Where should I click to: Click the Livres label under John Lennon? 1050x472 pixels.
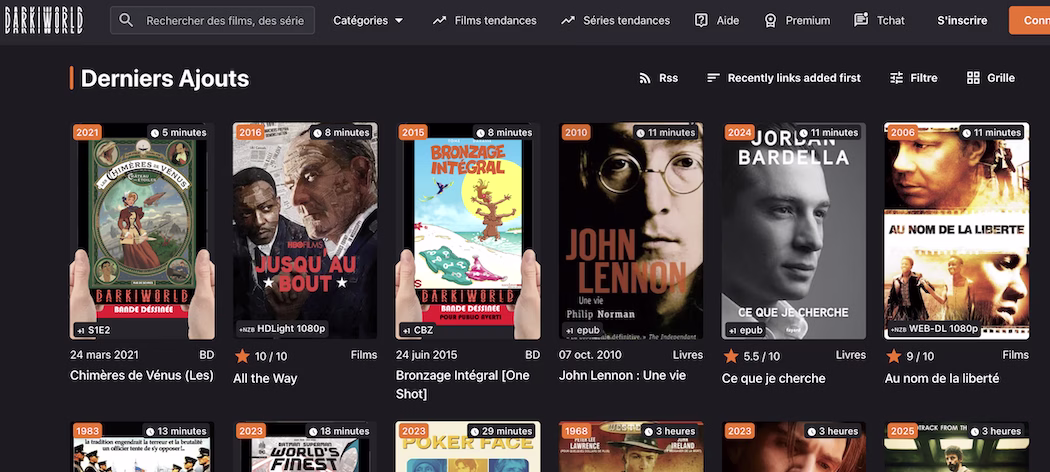click(688, 355)
